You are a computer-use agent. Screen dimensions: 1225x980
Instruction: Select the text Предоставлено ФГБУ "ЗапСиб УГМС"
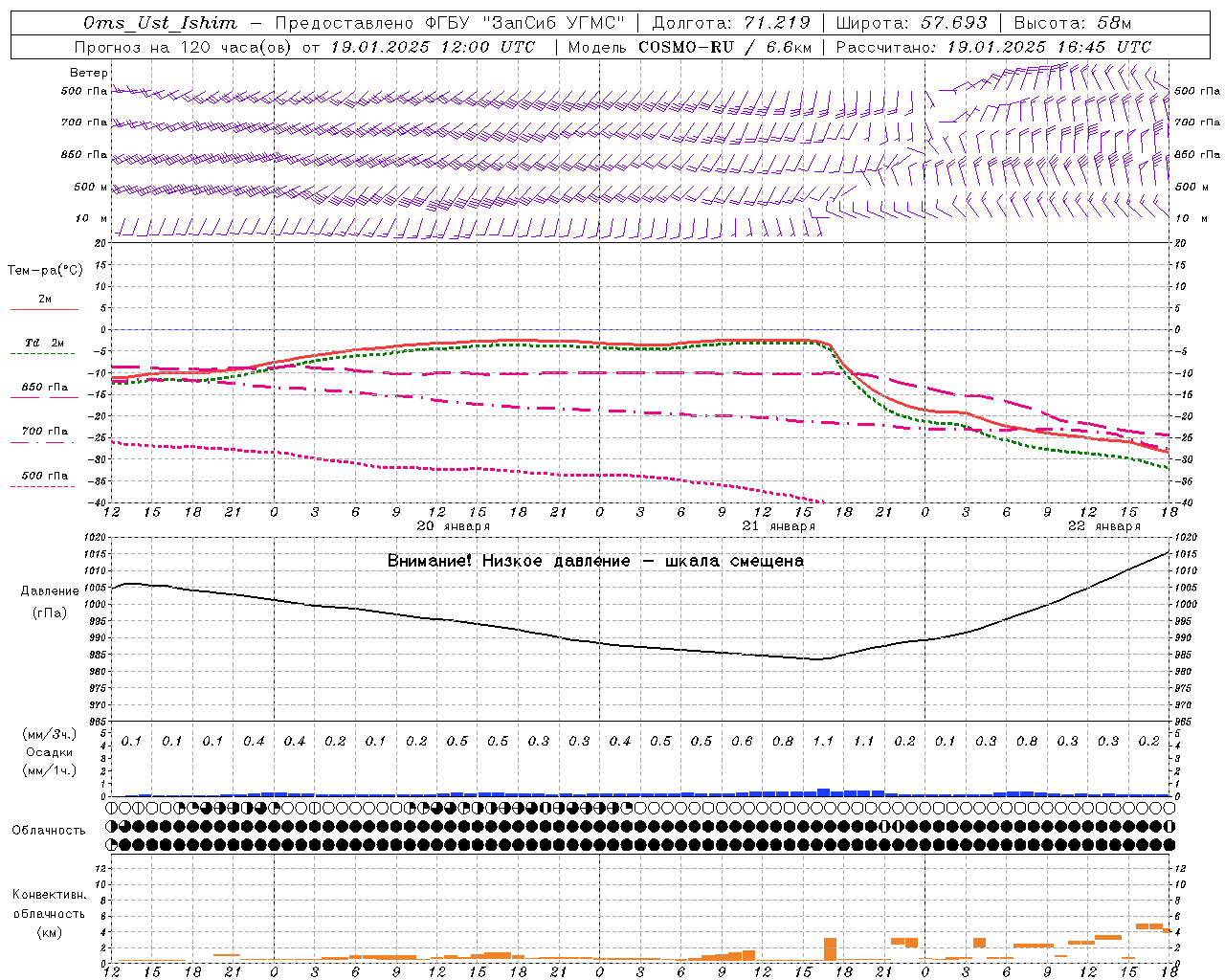449,23
